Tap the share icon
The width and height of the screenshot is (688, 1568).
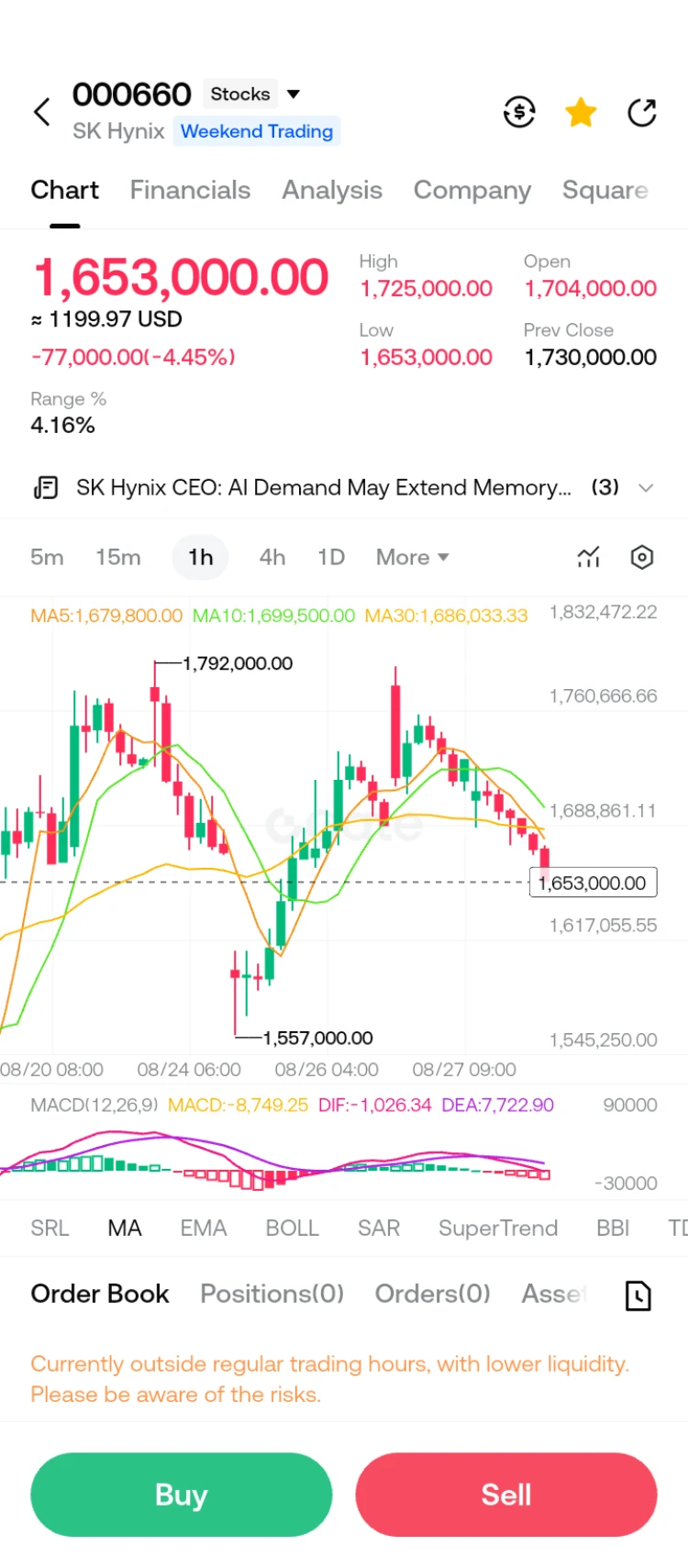(x=642, y=113)
